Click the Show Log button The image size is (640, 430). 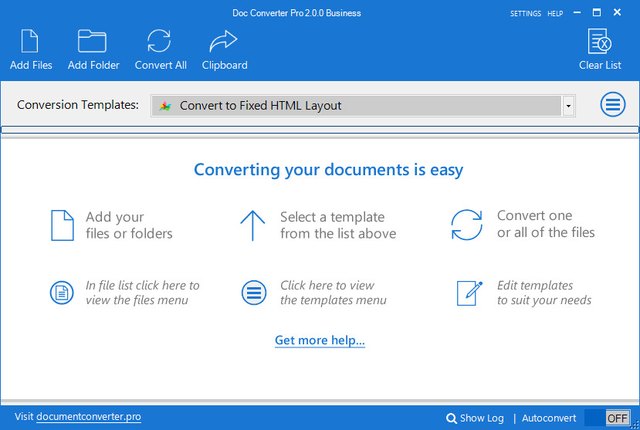(x=482, y=417)
